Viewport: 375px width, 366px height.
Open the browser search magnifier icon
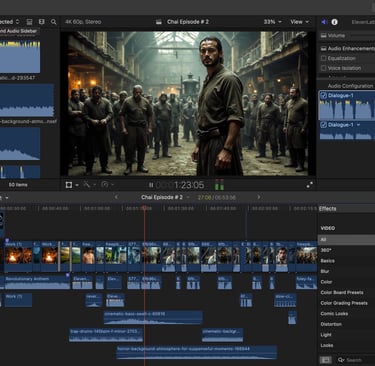[54, 22]
